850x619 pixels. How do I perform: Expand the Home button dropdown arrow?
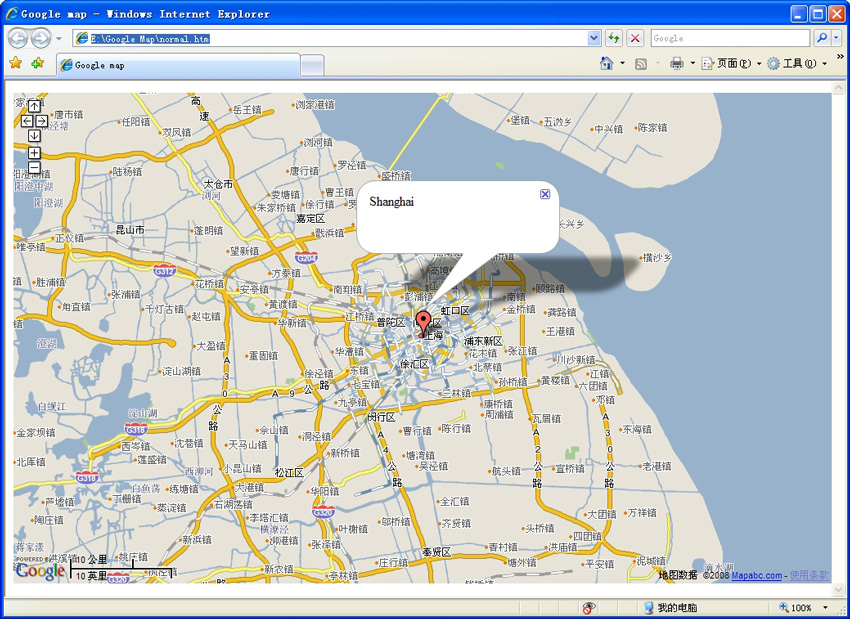point(622,63)
